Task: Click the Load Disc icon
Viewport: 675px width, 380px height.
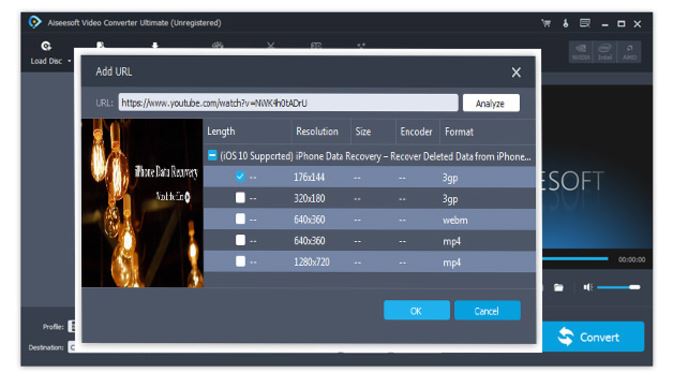Action: 46,46
